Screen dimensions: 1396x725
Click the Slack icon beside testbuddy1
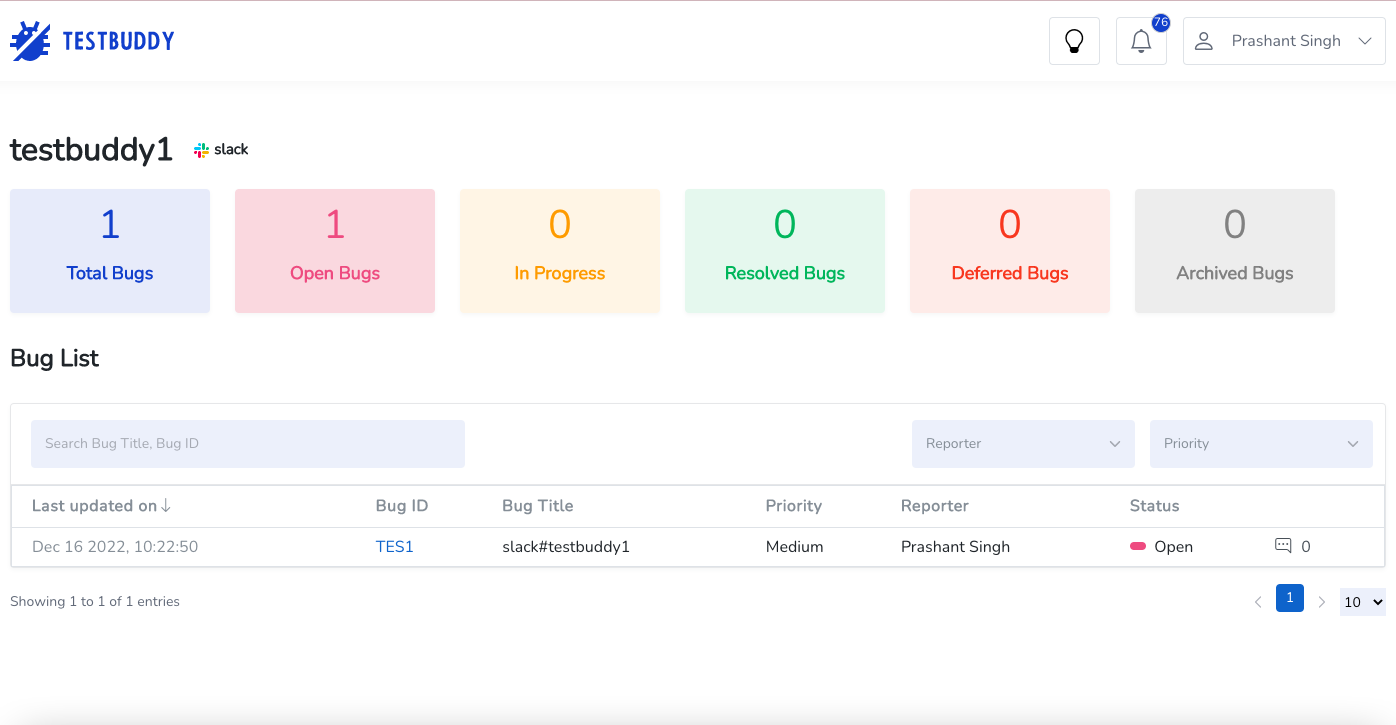201,148
